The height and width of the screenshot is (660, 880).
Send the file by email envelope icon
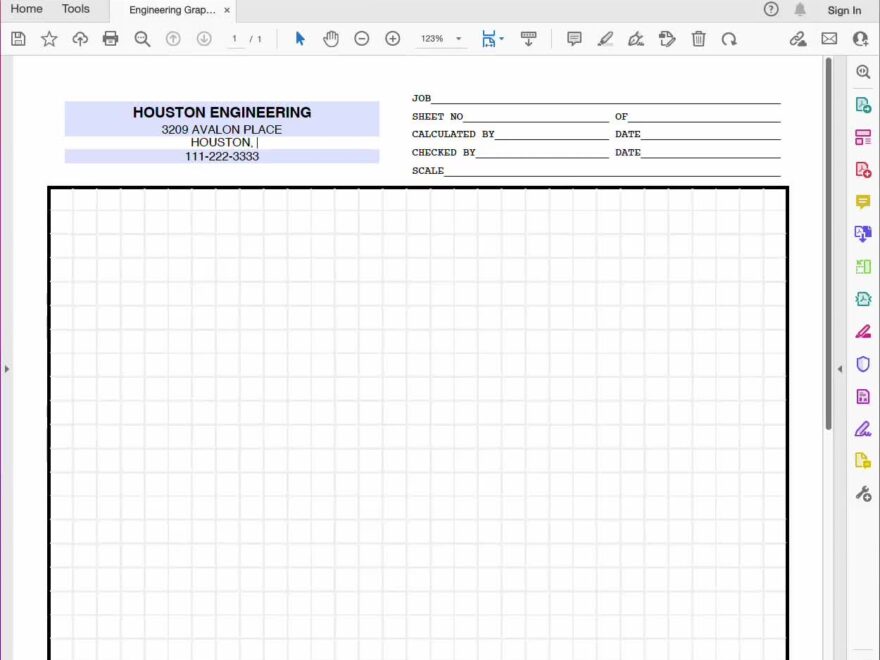tap(828, 39)
